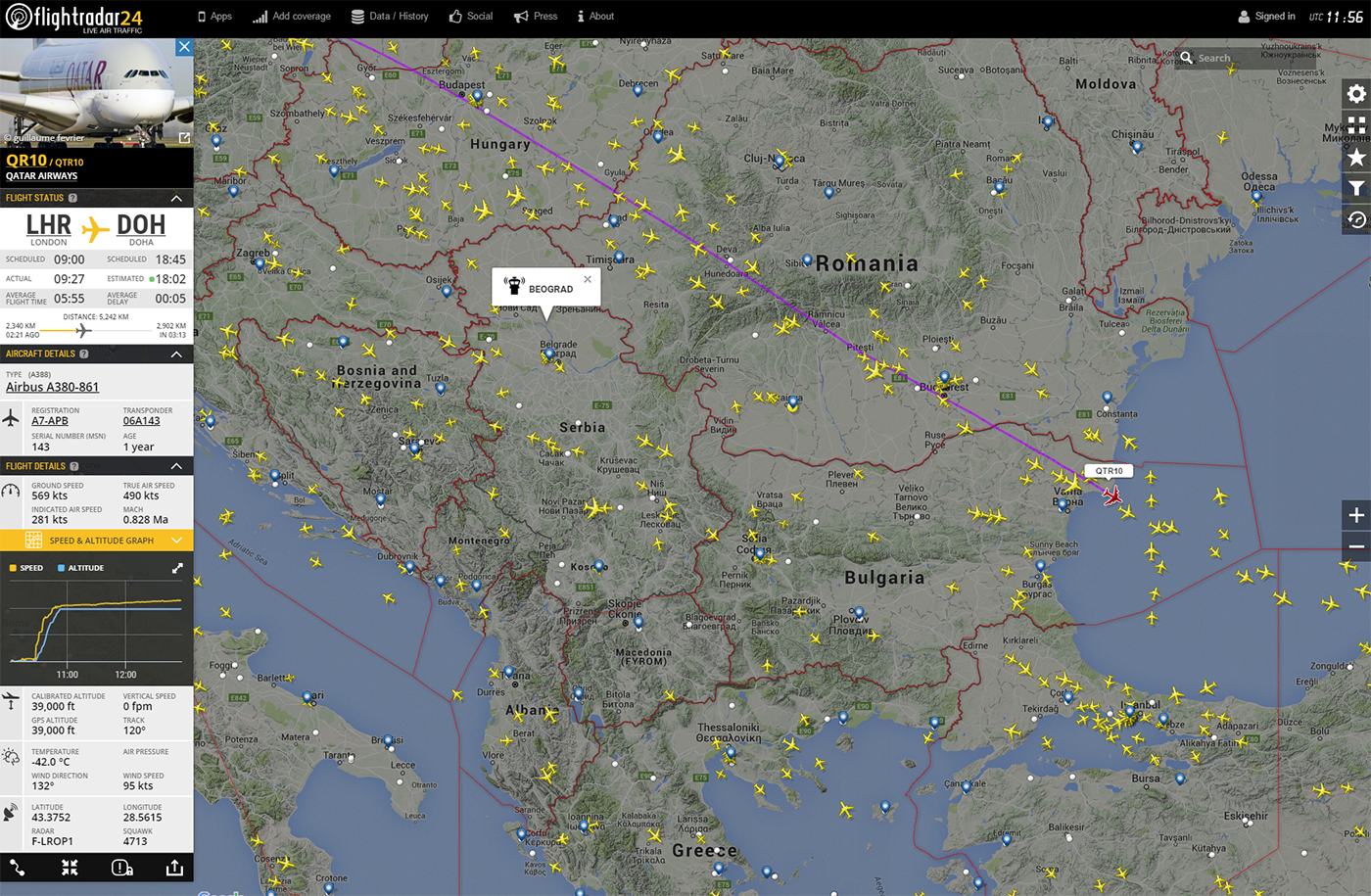Viewport: 1371px width, 896px height.
Task: Click the 39,000 ft calibrated altitude value
Action: pos(53,706)
